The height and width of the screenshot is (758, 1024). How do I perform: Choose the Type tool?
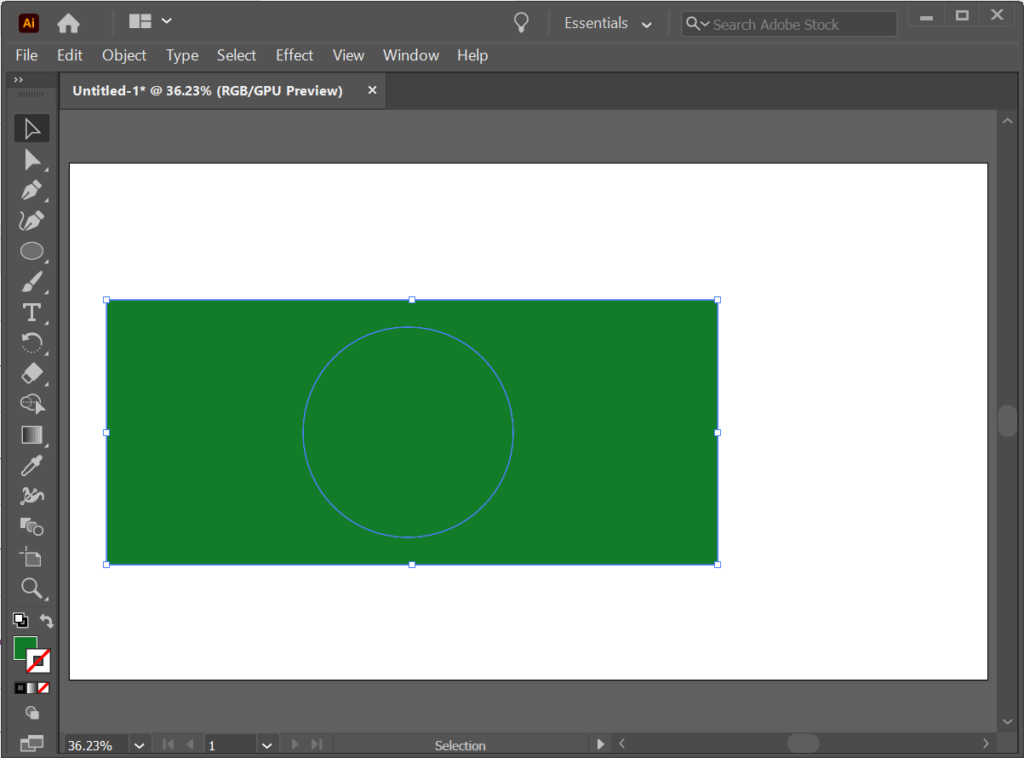pos(31,312)
